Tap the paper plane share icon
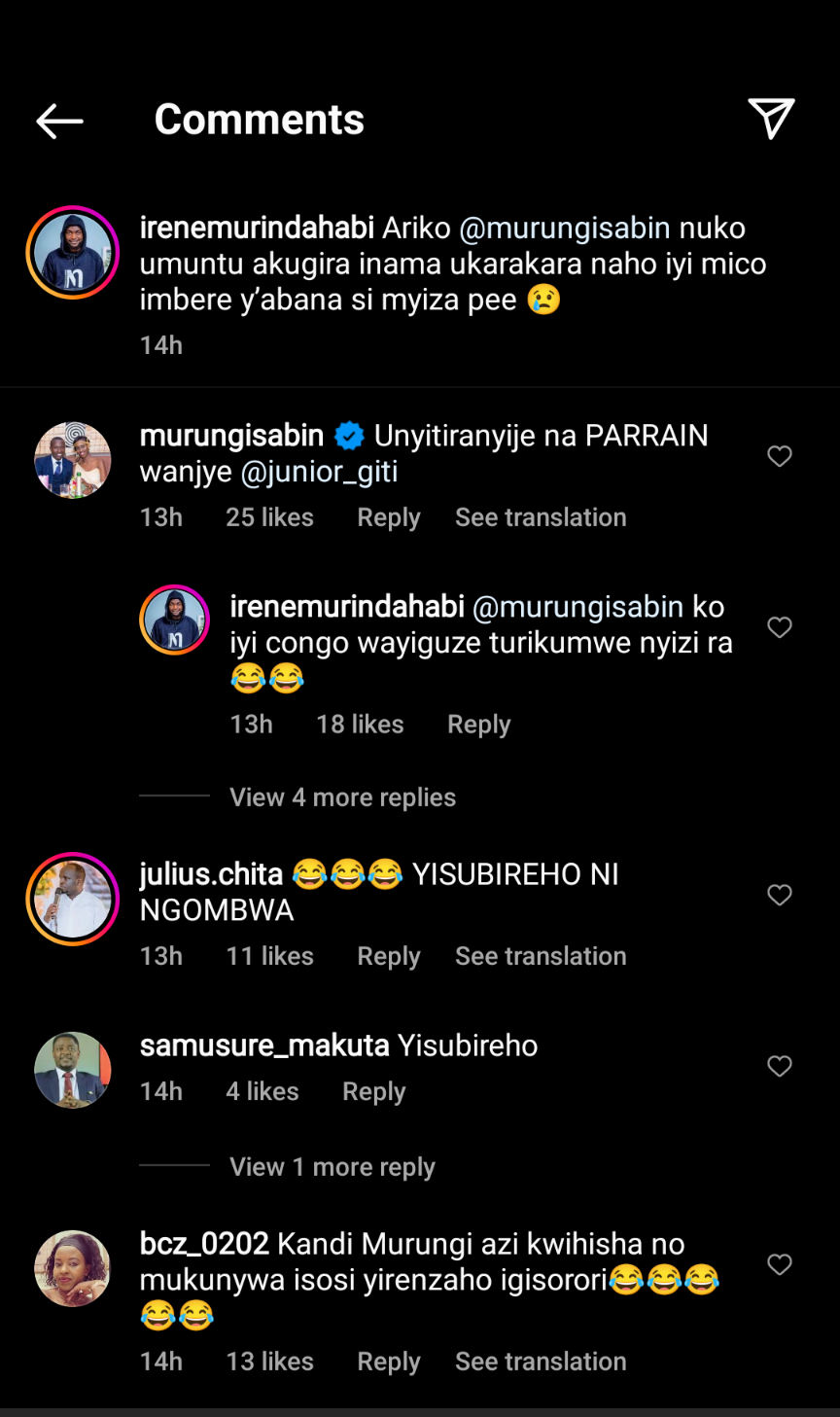Screen dimensions: 840x1417 [x=771, y=119]
